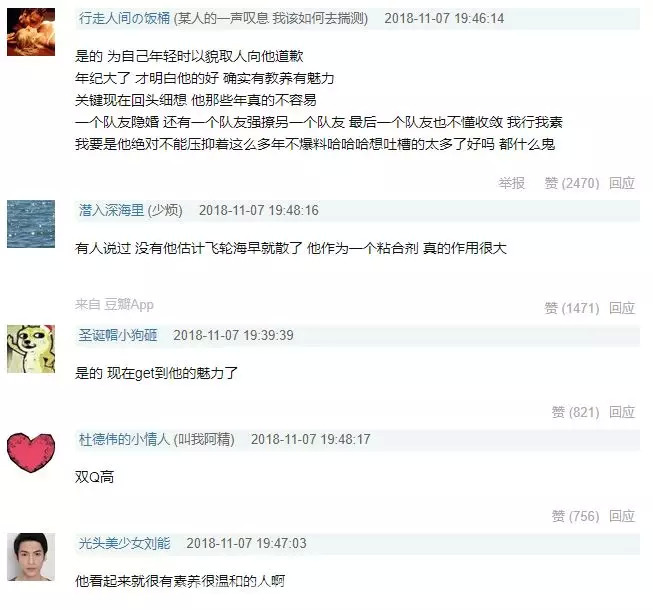Screen dimensions: 653x610
Task: Like the comment with 赞 (821)
Action: pos(576,412)
